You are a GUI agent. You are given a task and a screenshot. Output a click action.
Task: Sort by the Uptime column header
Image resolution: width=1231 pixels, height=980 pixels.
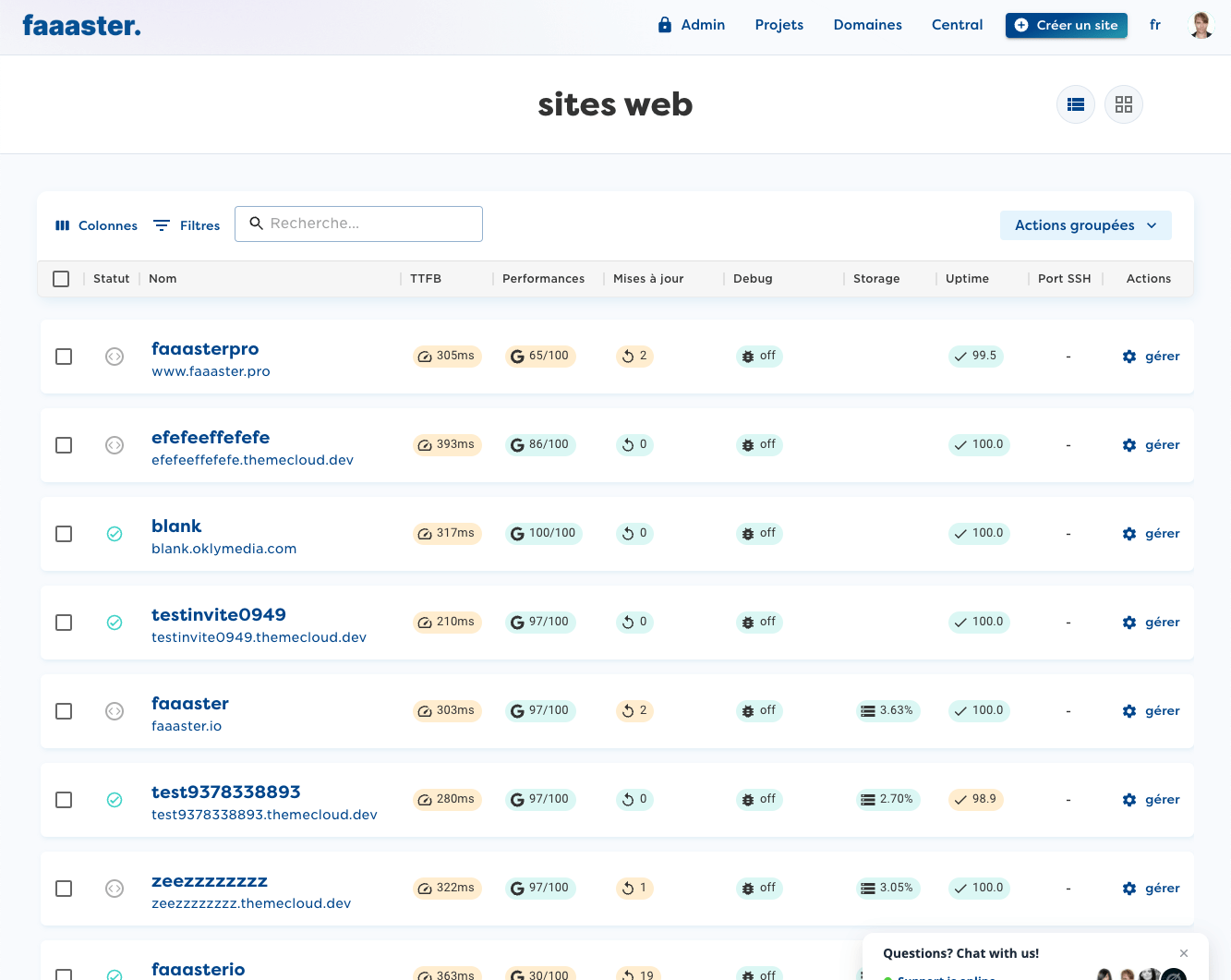[x=967, y=279]
